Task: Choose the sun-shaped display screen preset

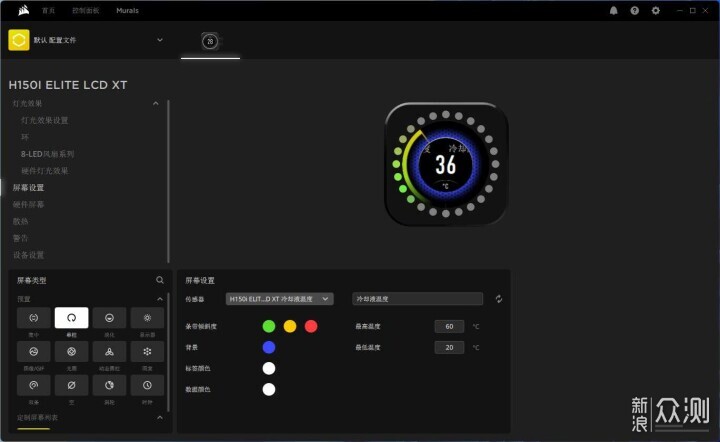Action: [147, 318]
